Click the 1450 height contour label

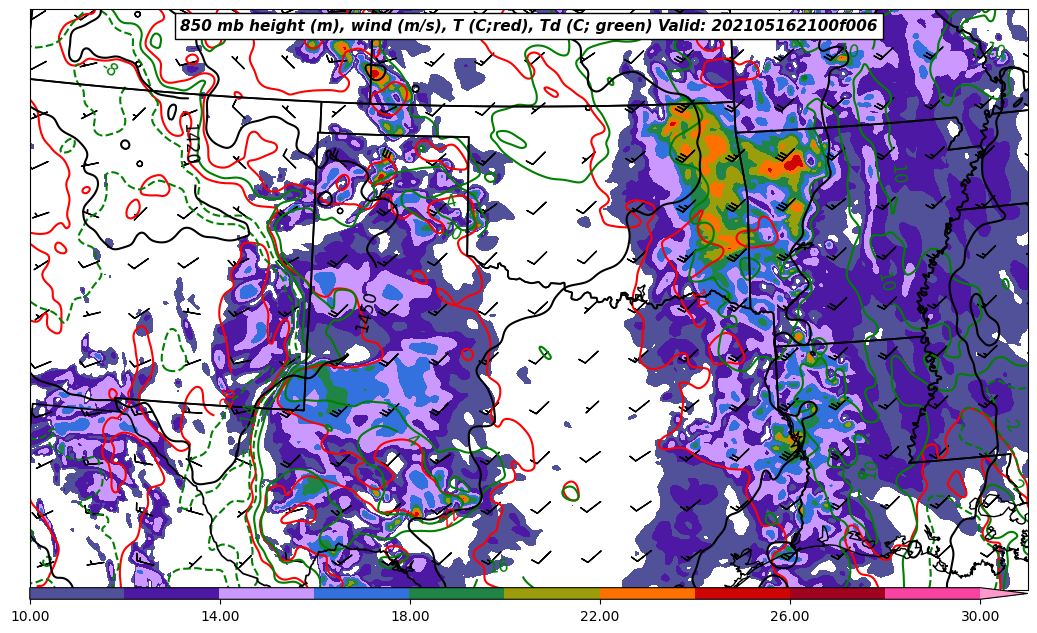pyautogui.click(x=368, y=312)
